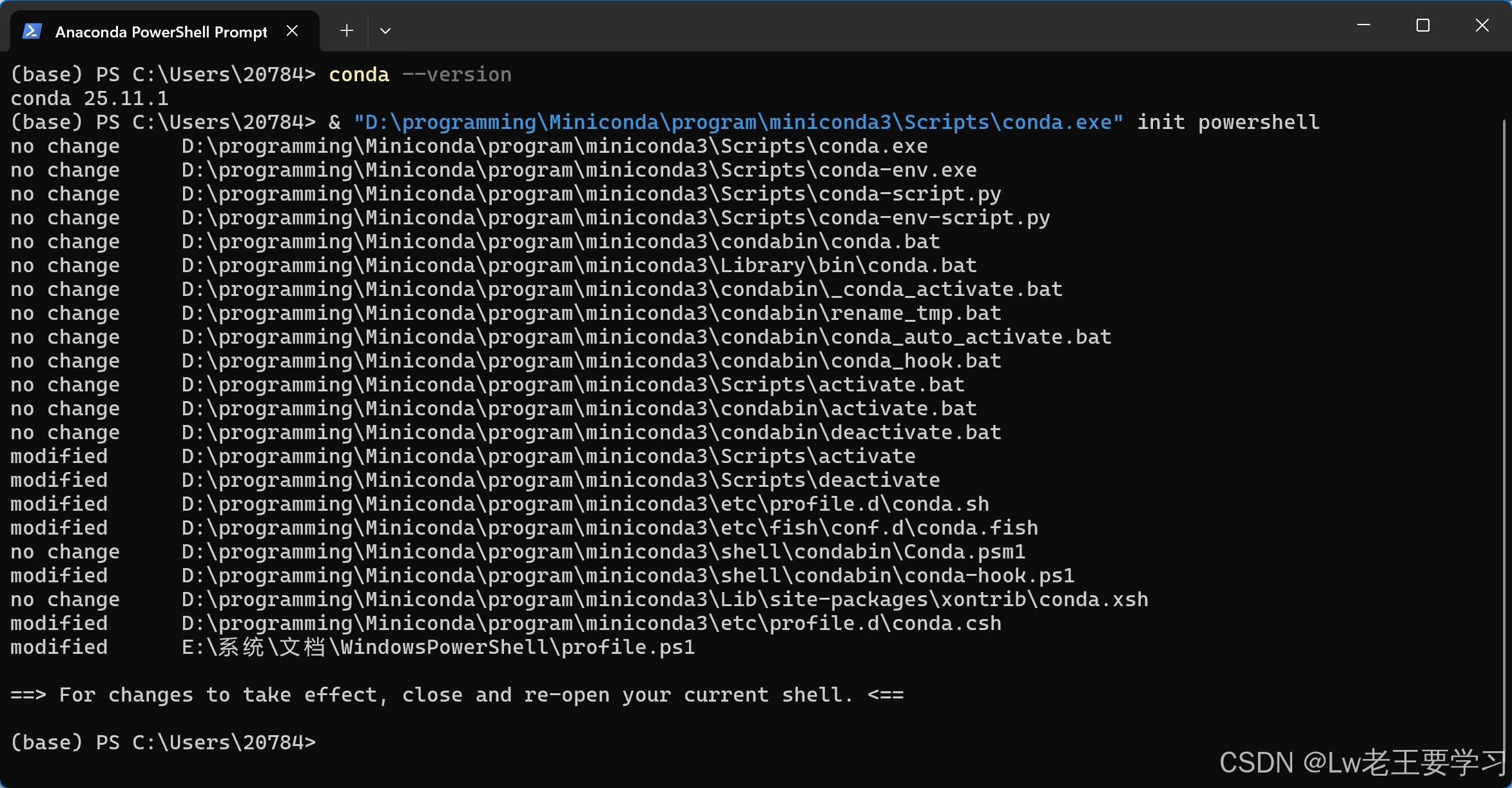Image resolution: width=1512 pixels, height=788 pixels.
Task: Minimize the terminal window
Action: [x=1363, y=25]
